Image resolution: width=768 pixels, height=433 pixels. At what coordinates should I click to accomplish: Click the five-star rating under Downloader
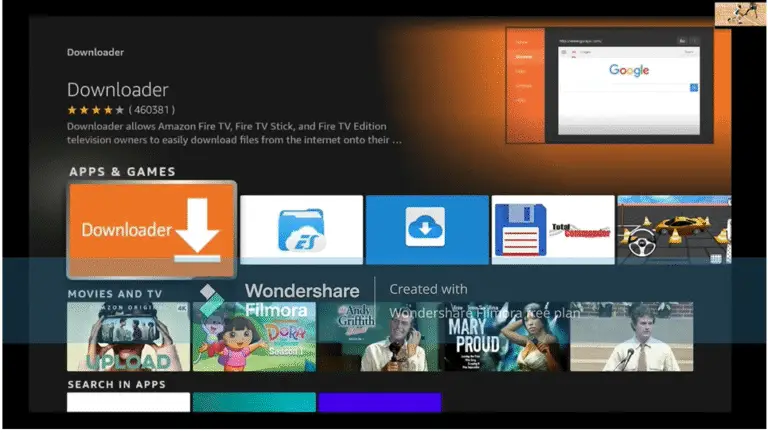tap(96, 109)
